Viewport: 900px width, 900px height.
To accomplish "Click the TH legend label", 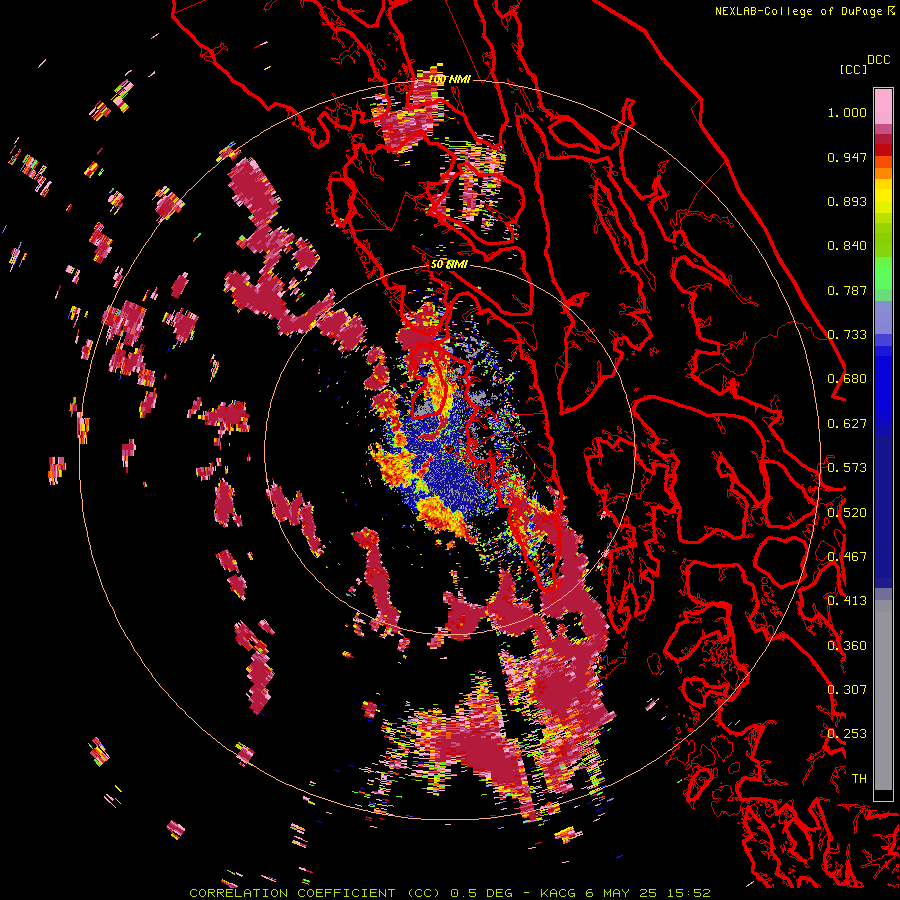I will click(x=859, y=779).
